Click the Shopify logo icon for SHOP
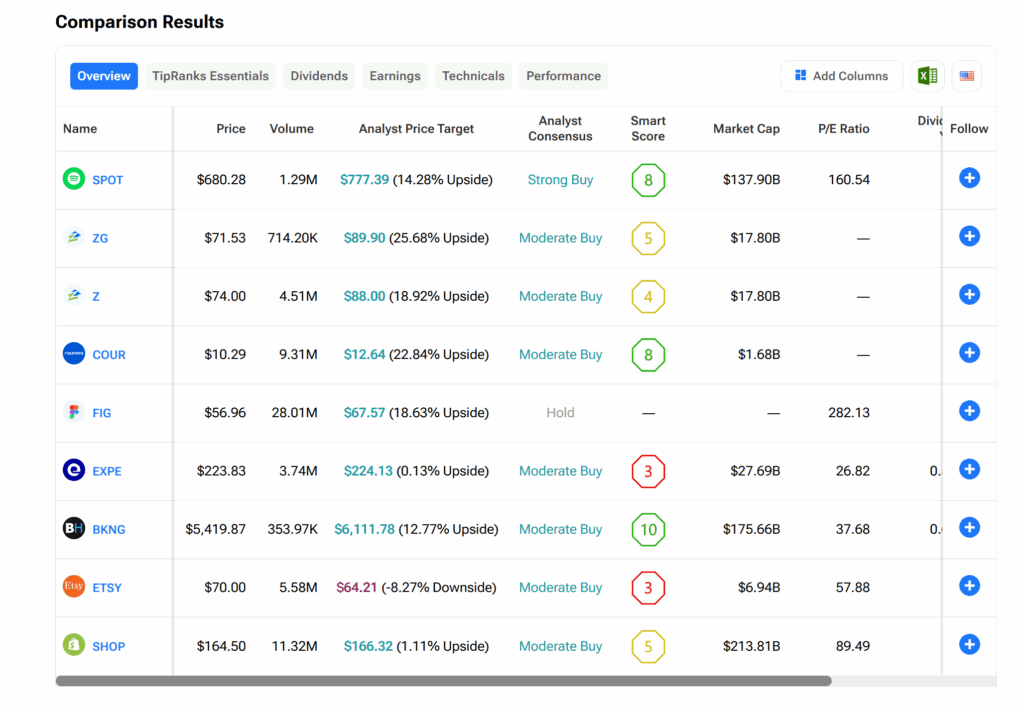The height and width of the screenshot is (708, 1024). tap(74, 645)
